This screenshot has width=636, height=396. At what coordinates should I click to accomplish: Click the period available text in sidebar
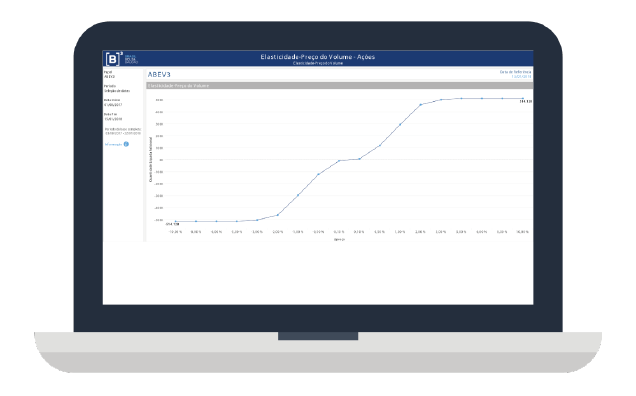[123, 131]
